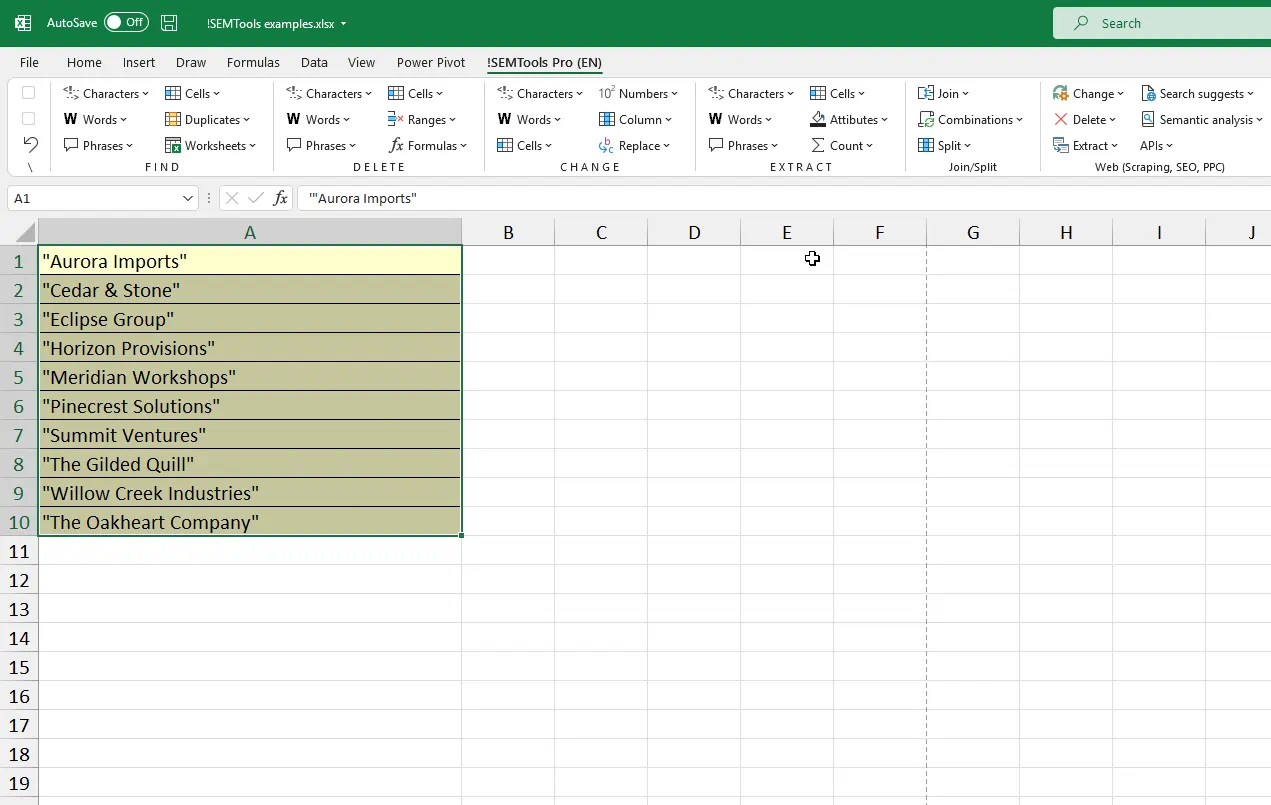Switch to the Draw tab
Viewport: 1271px width, 805px height.
191,62
